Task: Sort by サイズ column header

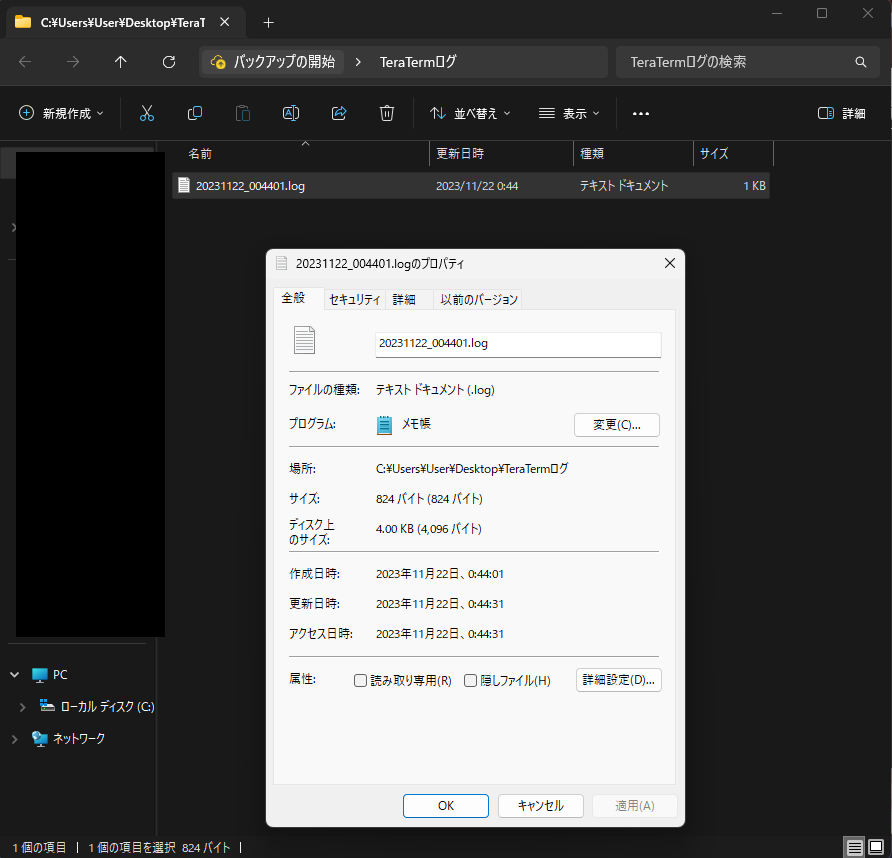Action: pyautogui.click(x=733, y=154)
